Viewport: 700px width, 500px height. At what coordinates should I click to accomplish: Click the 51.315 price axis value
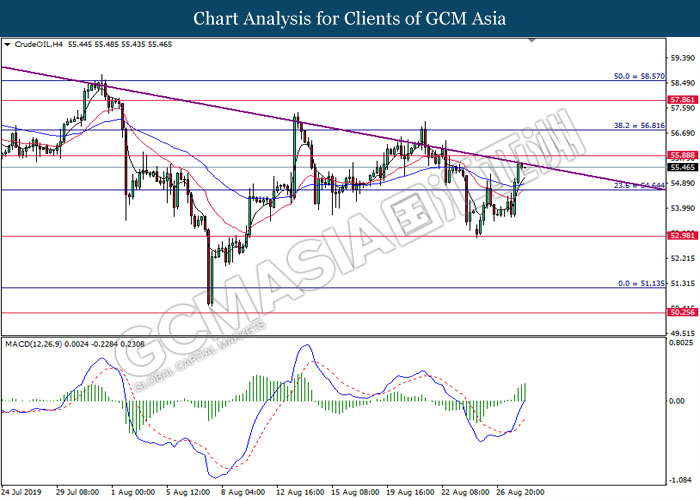683,283
